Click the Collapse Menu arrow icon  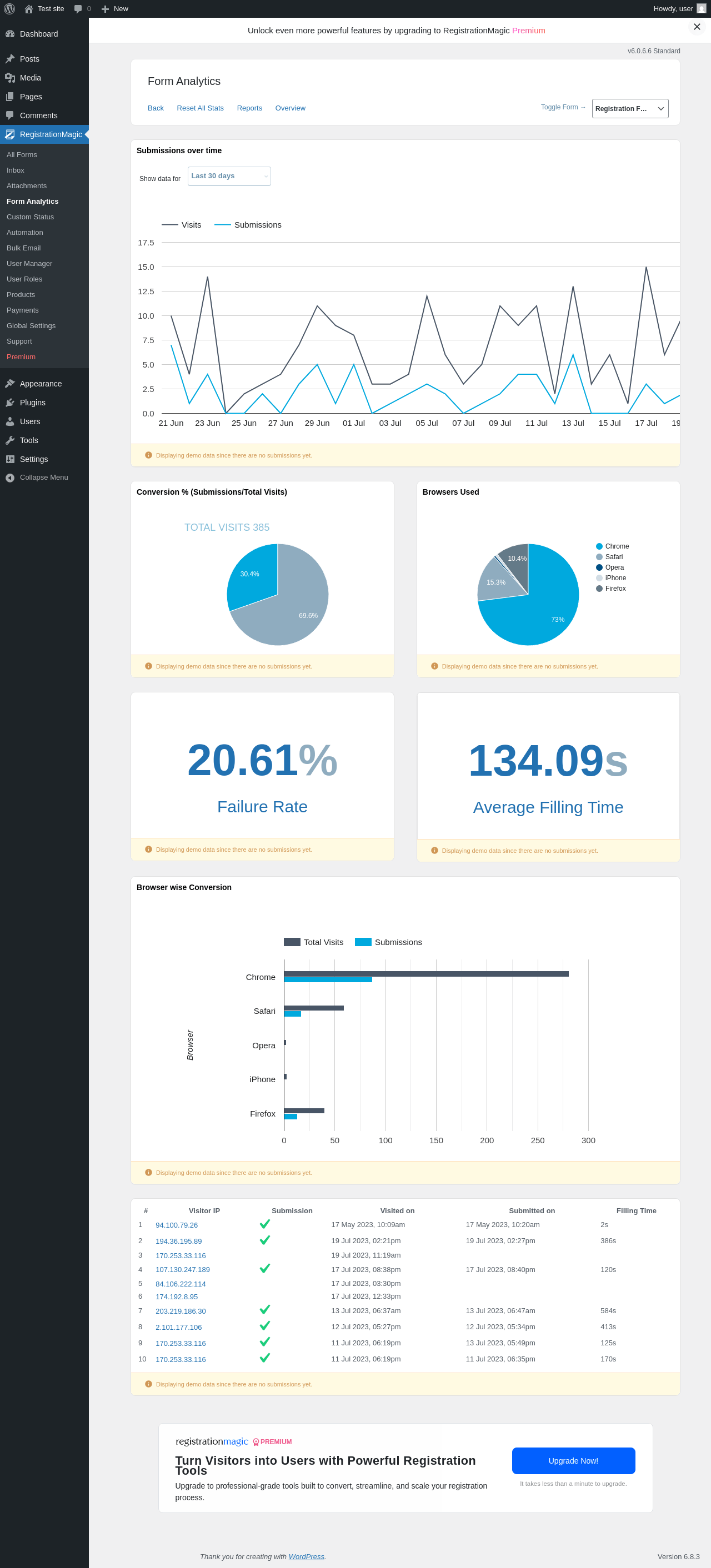point(10,478)
